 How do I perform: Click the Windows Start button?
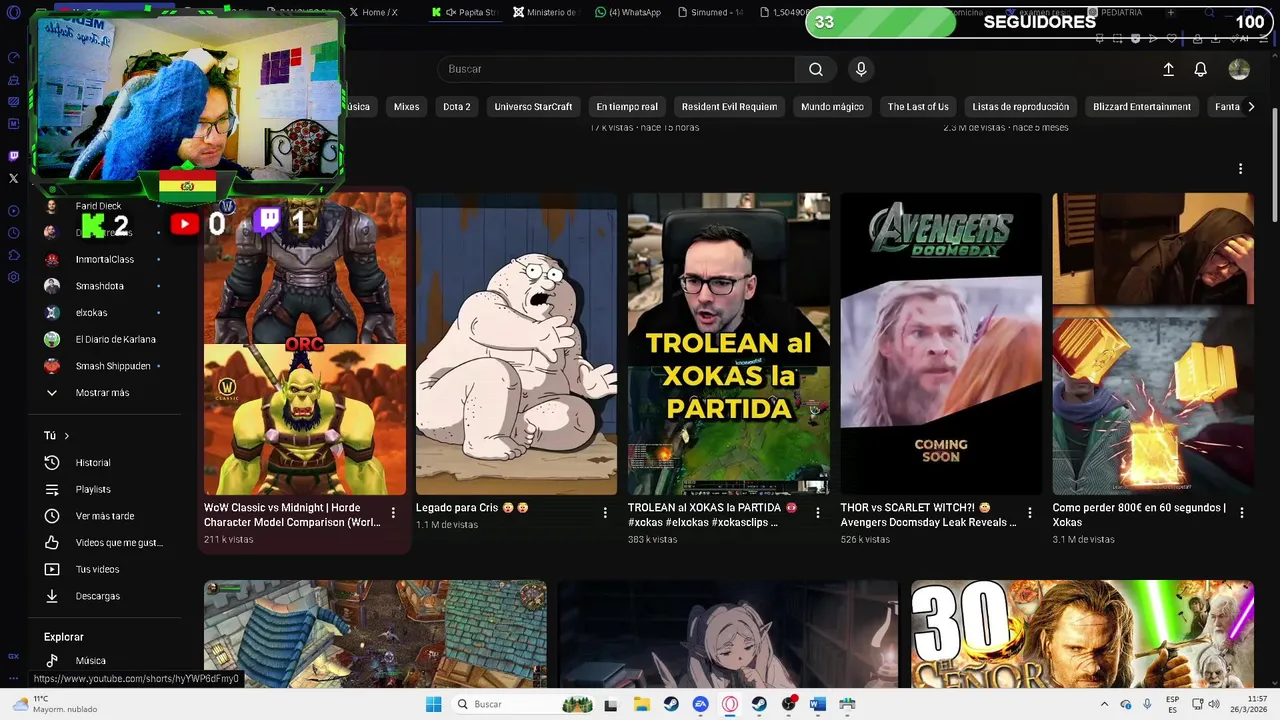point(433,704)
